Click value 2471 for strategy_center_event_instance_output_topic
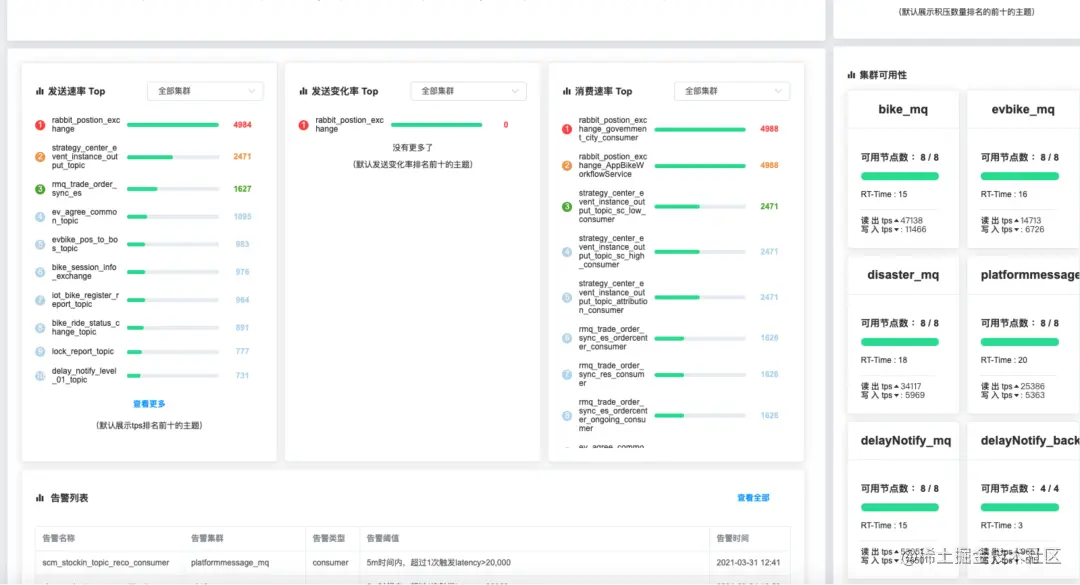The image size is (1080, 585). pyautogui.click(x=242, y=157)
